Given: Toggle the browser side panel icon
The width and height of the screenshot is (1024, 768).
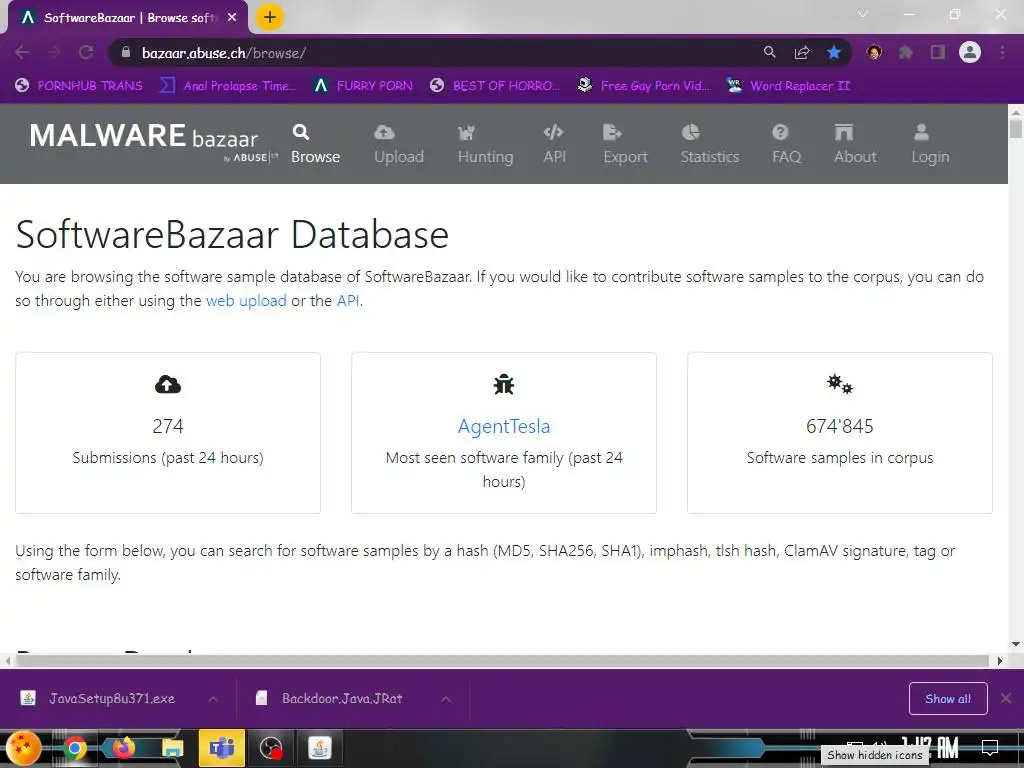Looking at the screenshot, I should [x=938, y=52].
